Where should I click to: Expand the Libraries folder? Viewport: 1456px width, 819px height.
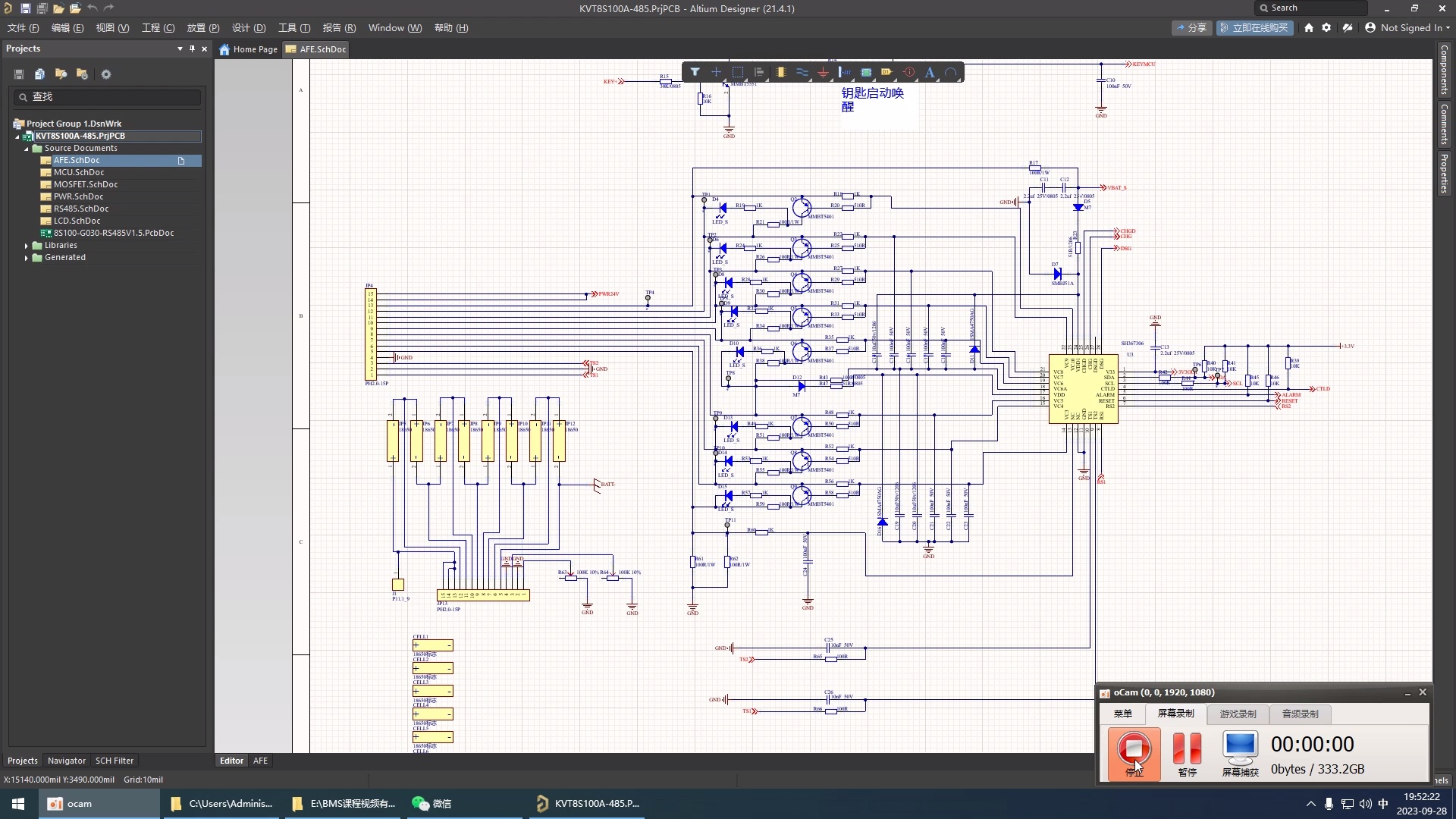26,246
